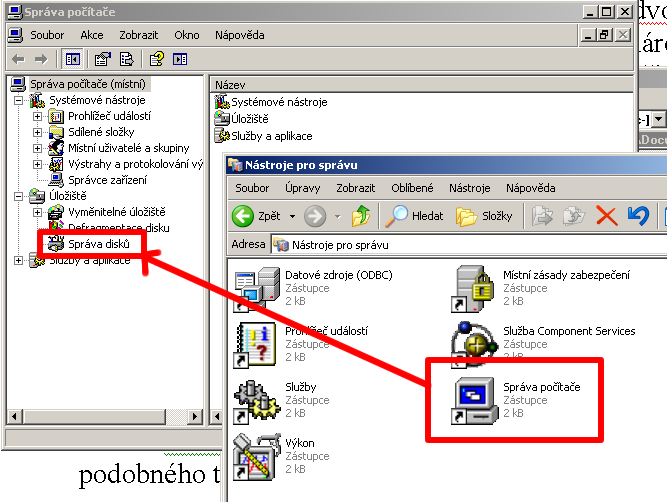Click the red Delete X toolbar icon
The width and height of the screenshot is (667, 502).
(x=606, y=215)
